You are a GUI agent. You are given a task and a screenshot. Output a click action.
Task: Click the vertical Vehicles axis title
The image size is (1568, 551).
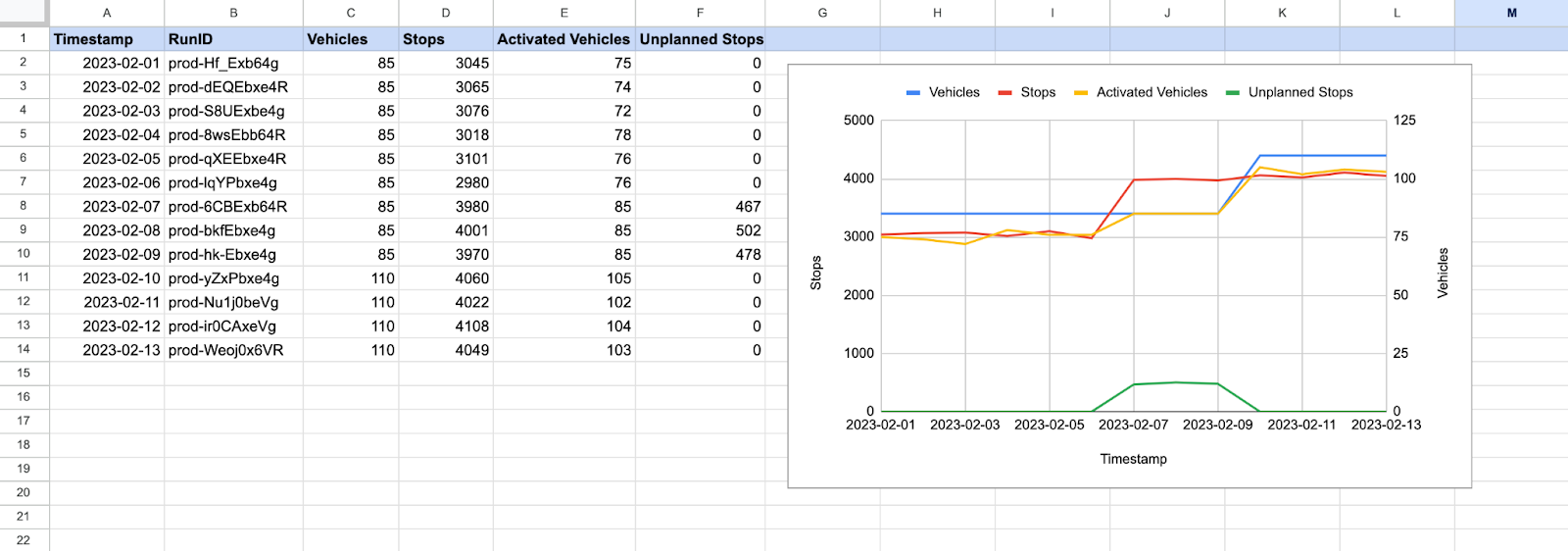click(x=1443, y=273)
